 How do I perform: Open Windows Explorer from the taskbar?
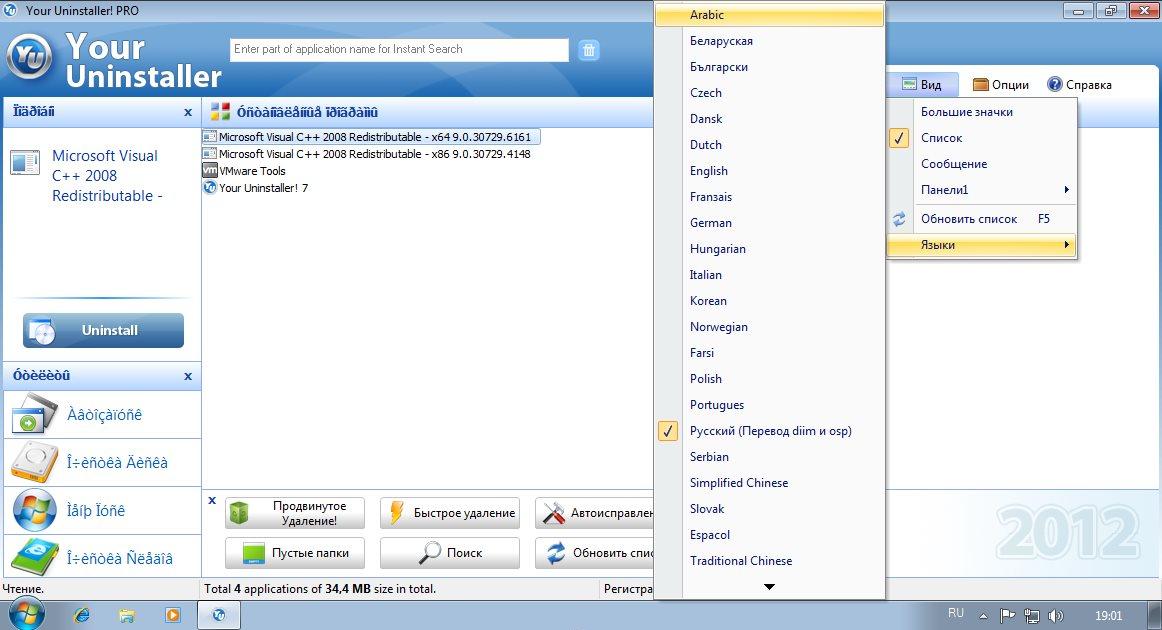click(x=127, y=614)
